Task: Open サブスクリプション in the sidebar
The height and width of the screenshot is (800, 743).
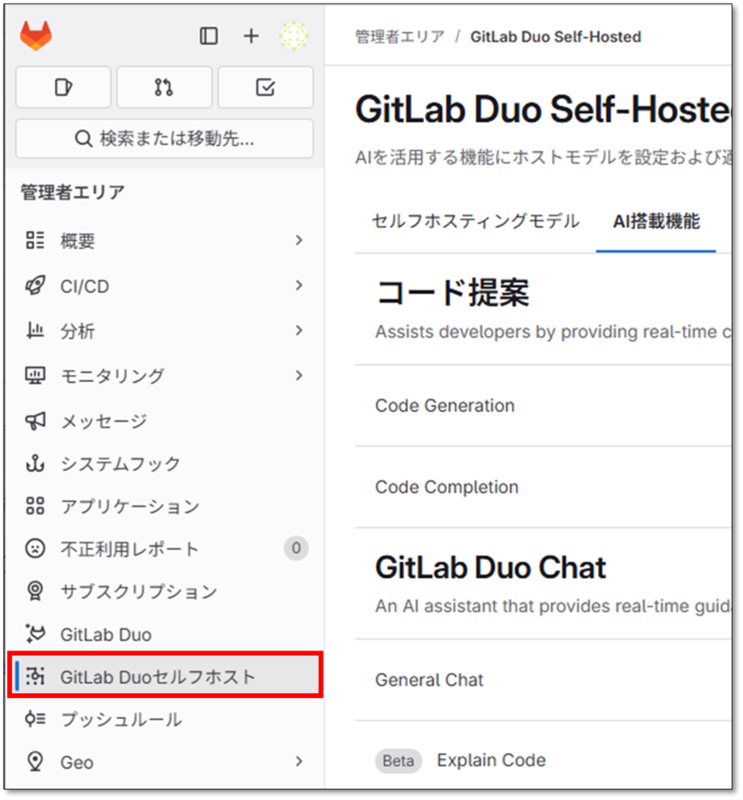Action: click(164, 591)
